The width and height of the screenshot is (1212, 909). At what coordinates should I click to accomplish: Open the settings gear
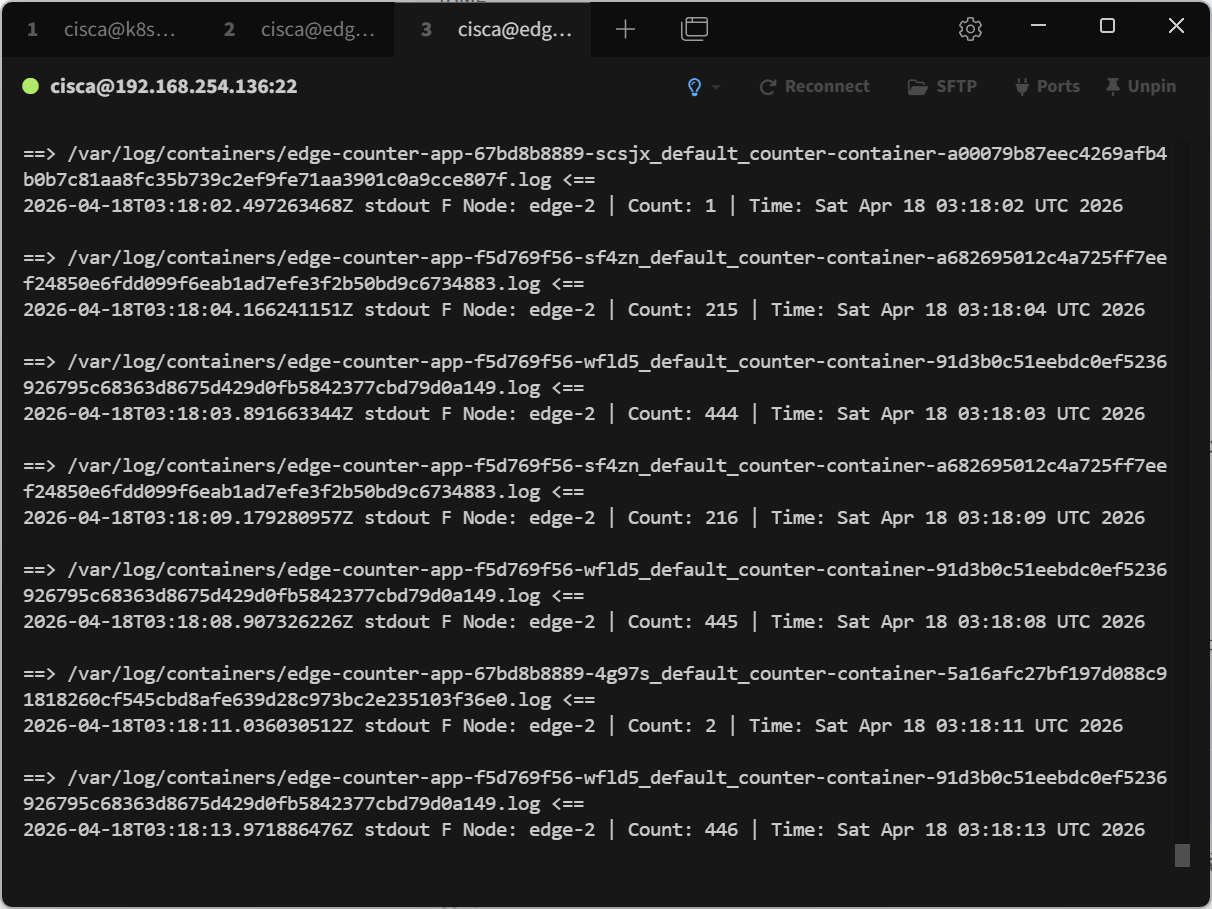click(969, 30)
